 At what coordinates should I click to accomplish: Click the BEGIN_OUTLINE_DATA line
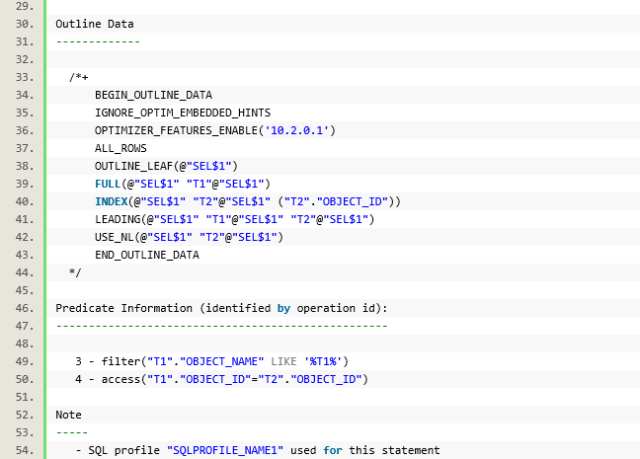click(153, 95)
